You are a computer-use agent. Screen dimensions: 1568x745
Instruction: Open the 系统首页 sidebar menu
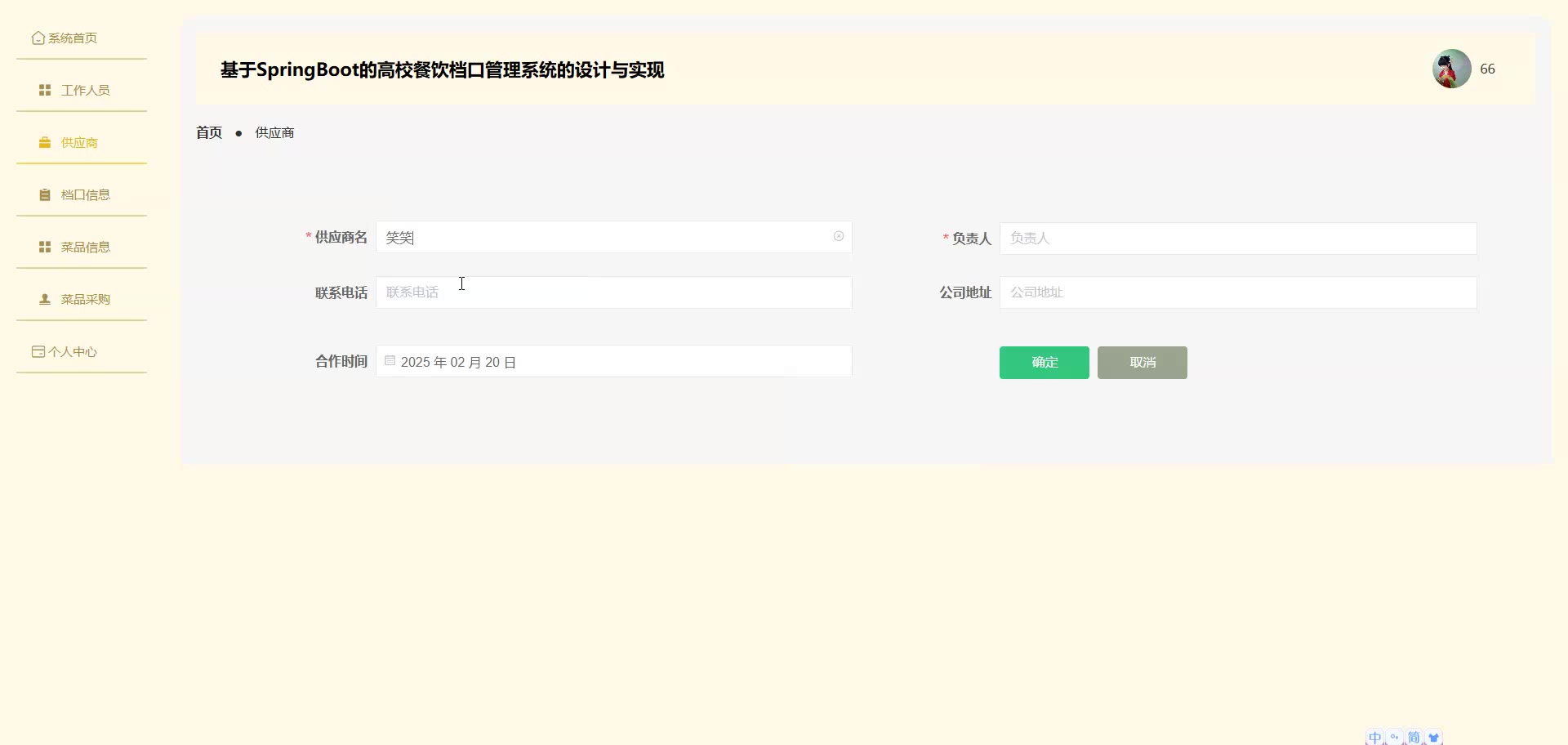65,38
